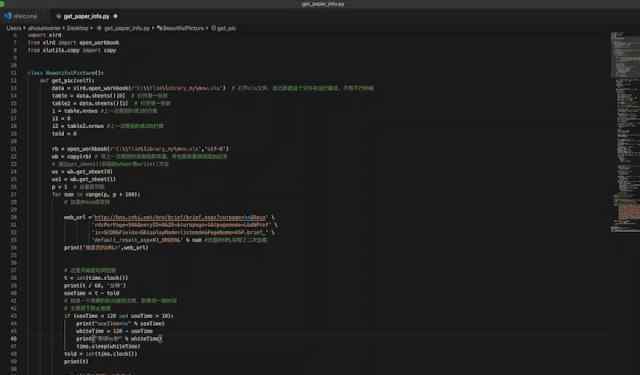Click the unsaved-changes dot on get_paper_info.py tab

116,16
